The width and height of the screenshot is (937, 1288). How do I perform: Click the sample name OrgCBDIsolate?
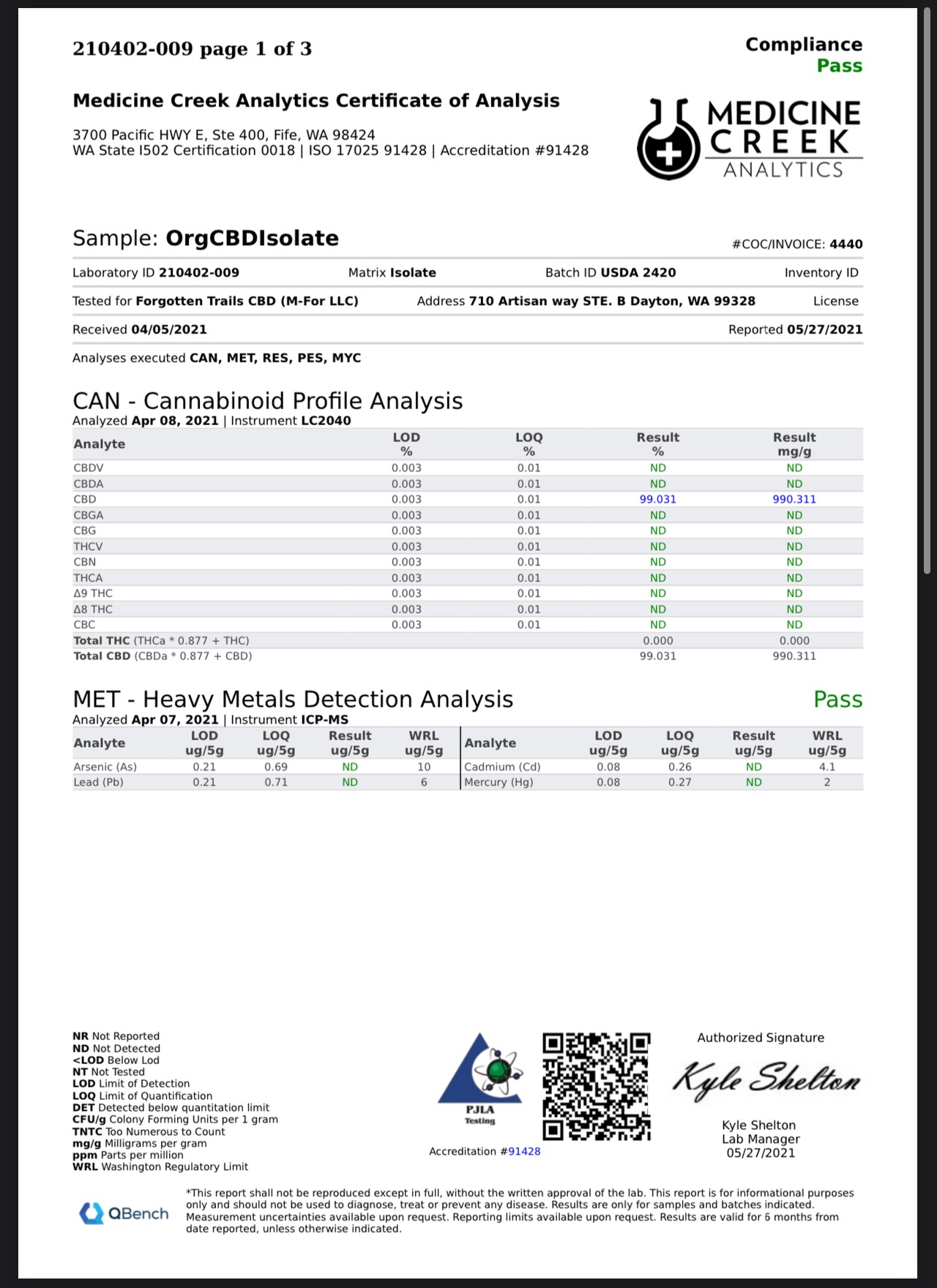[253, 239]
